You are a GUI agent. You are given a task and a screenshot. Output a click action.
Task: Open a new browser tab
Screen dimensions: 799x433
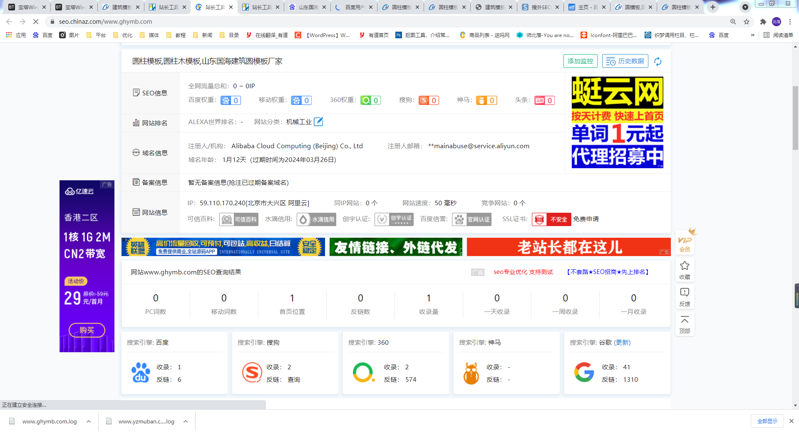713,7
